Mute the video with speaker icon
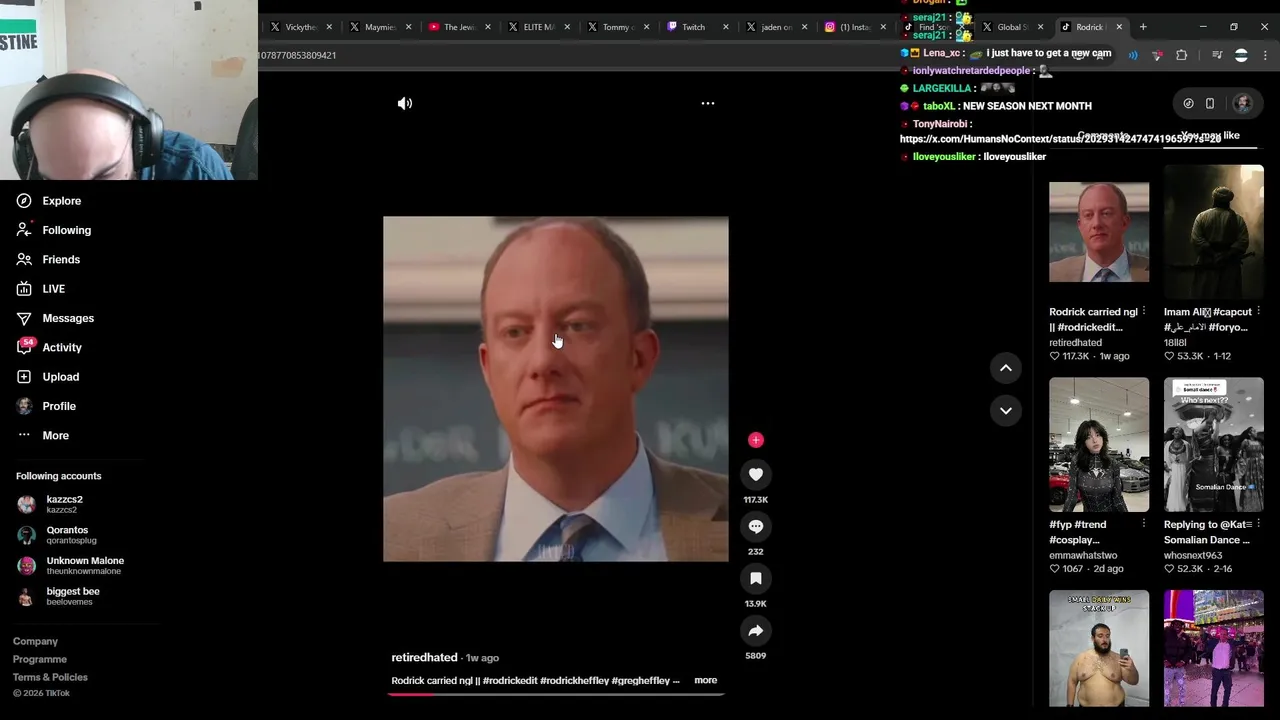The image size is (1280, 720). [405, 103]
